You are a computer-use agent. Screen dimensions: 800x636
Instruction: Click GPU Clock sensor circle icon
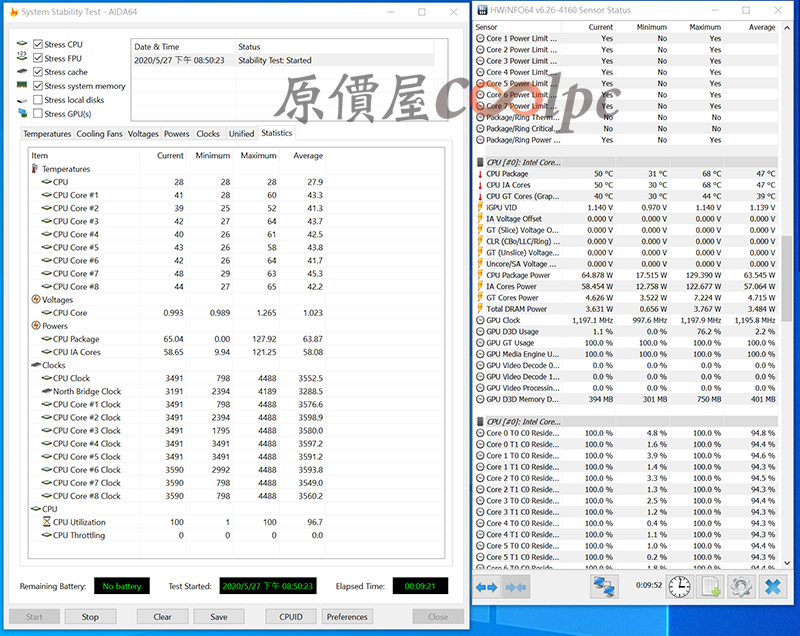tap(480, 320)
